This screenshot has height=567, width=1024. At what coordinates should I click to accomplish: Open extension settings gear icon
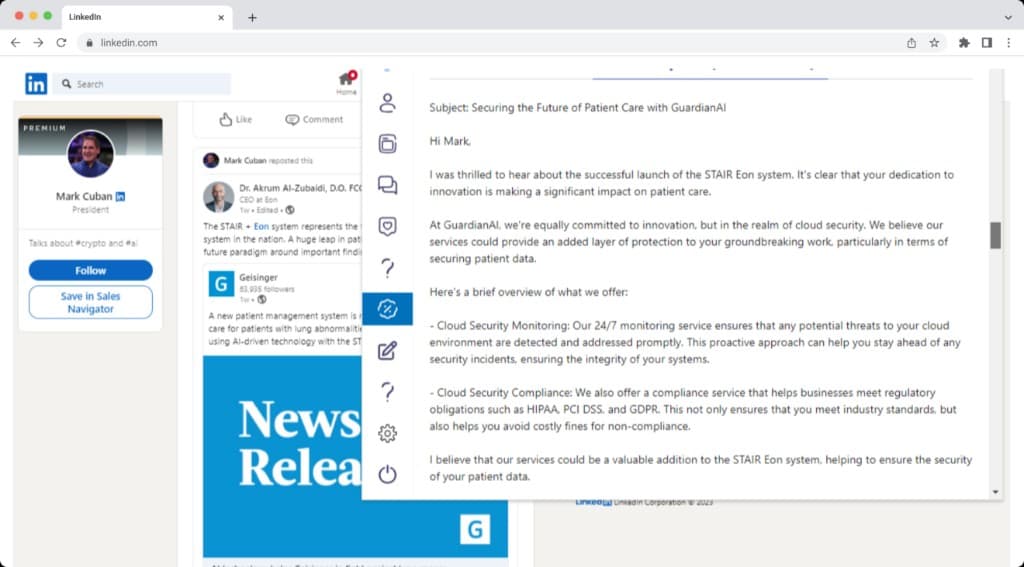[x=387, y=433]
